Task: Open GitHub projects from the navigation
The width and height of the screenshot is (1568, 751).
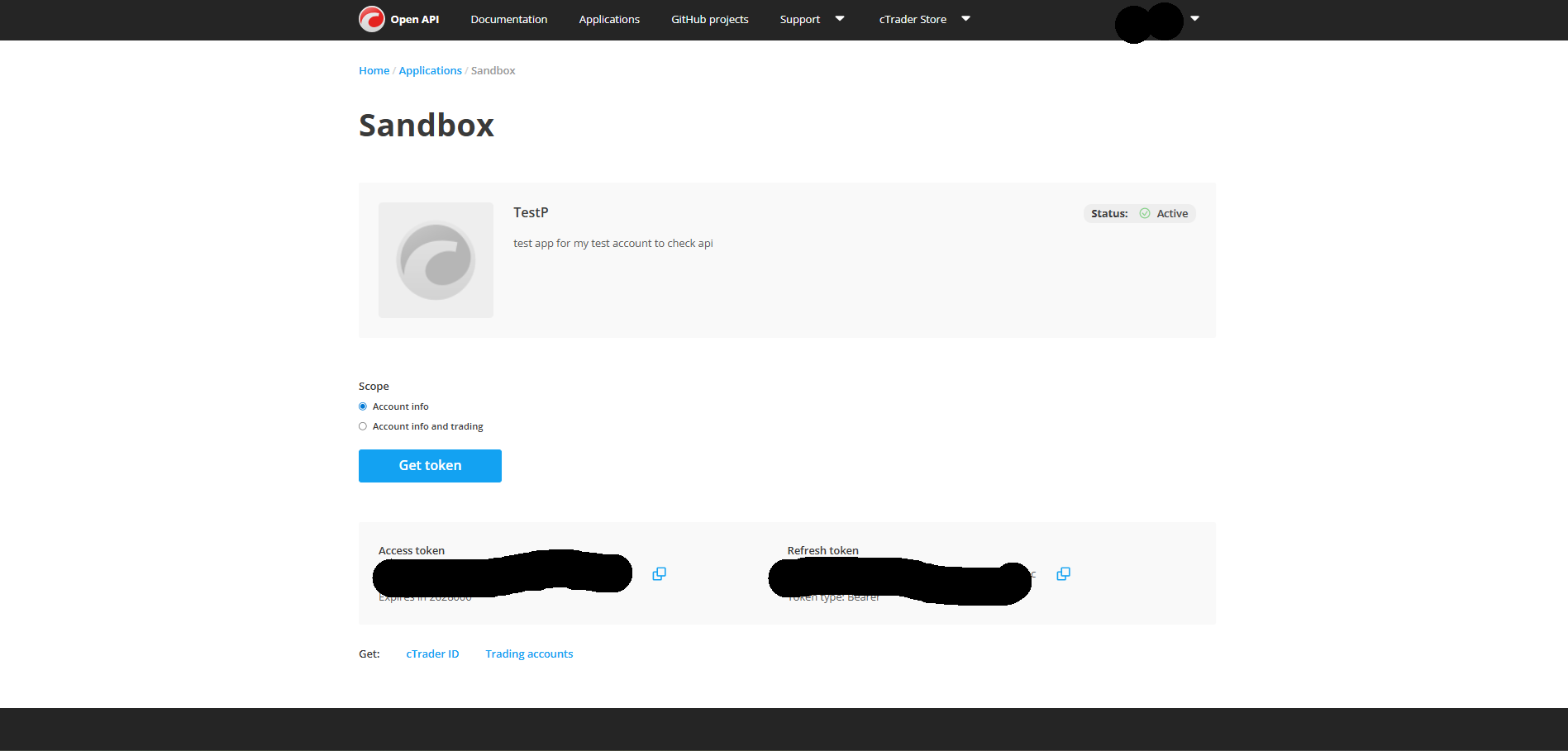Action: pos(709,19)
